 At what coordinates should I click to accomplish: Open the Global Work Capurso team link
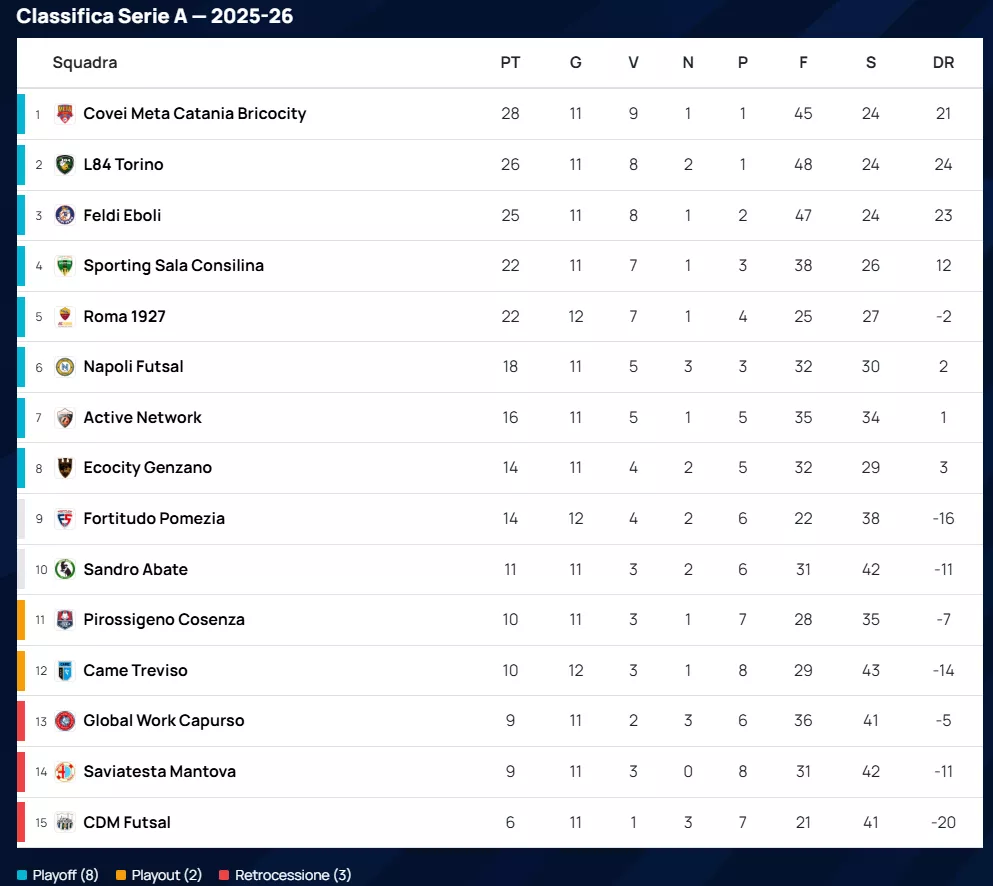coord(164,721)
